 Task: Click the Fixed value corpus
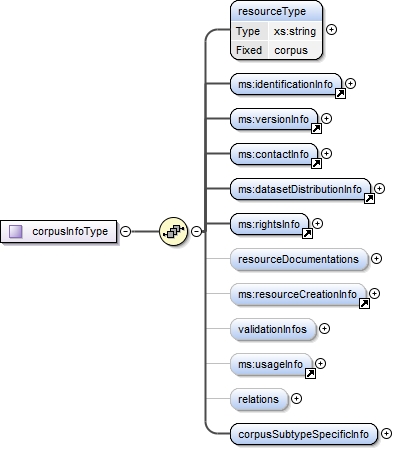click(291, 50)
